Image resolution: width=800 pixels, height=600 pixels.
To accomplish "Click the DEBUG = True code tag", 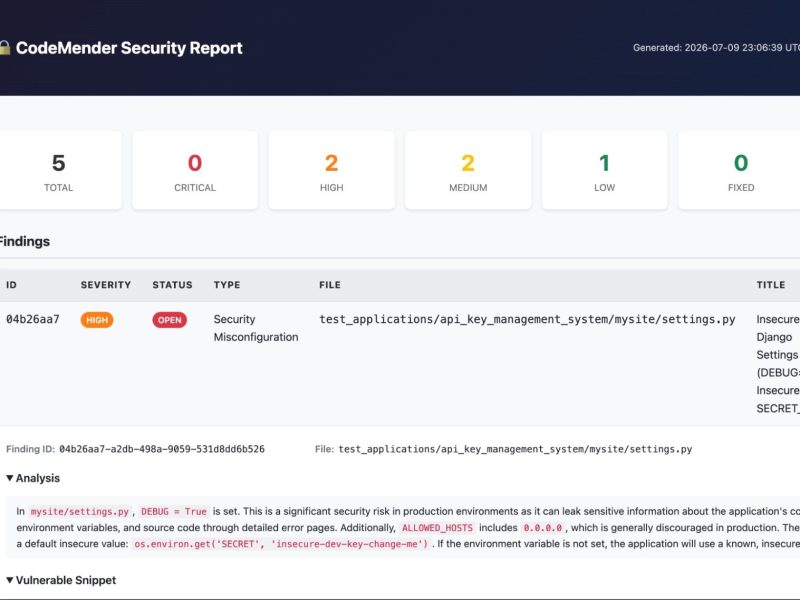I will click(174, 511).
